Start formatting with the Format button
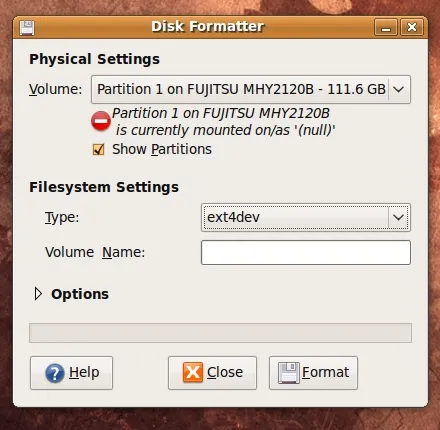The image size is (440, 430). [x=313, y=373]
